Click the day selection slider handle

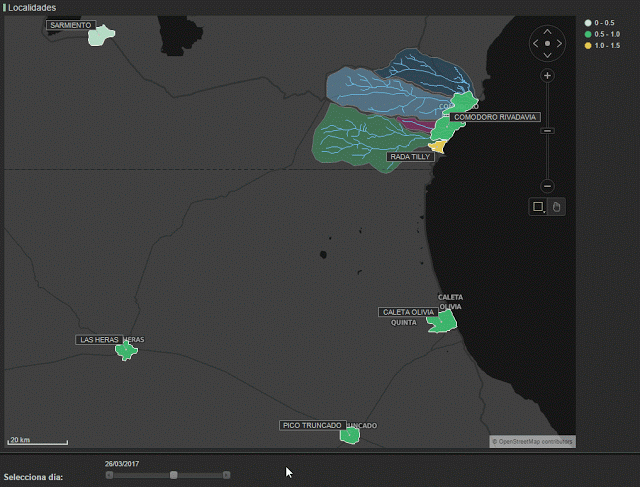173,475
